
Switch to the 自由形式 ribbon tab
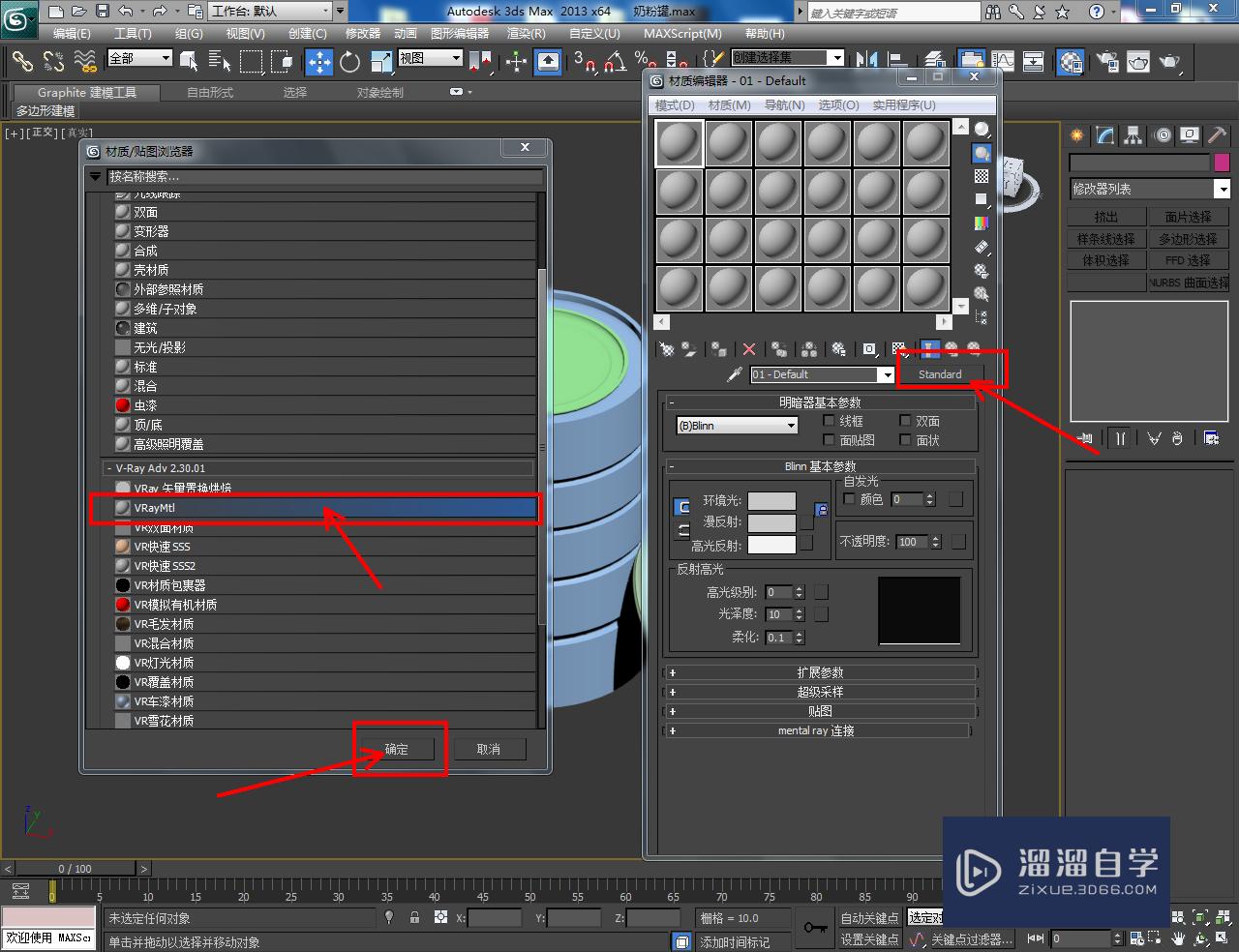pos(210,92)
